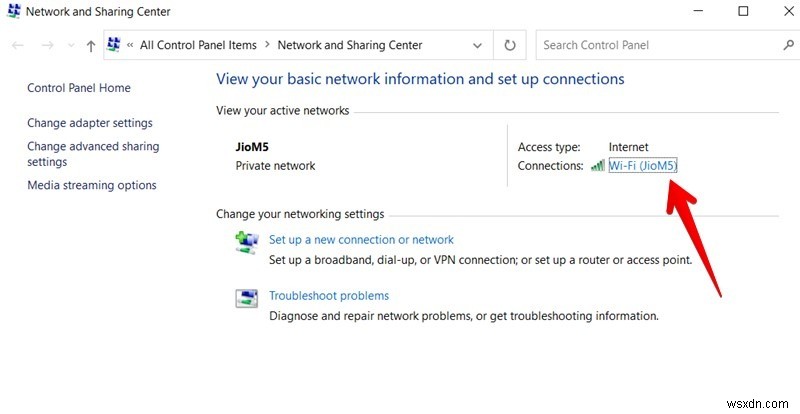The width and height of the screenshot is (800, 414).
Task: Click the Troubleshoot problems icon
Action: click(246, 298)
